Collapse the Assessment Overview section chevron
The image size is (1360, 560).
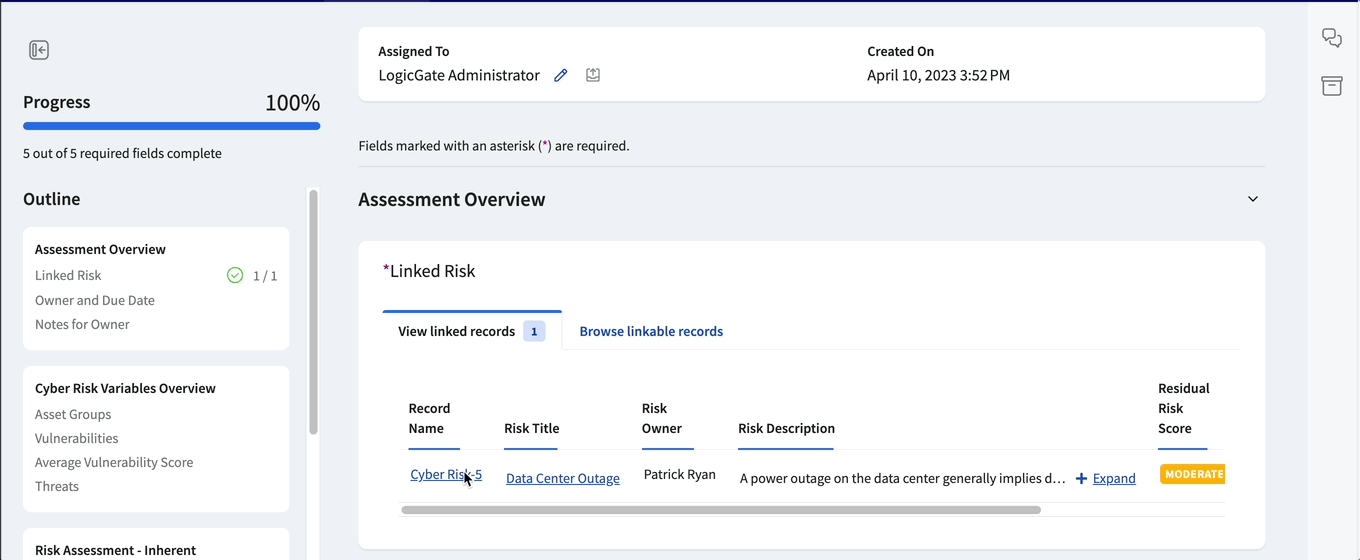1253,199
